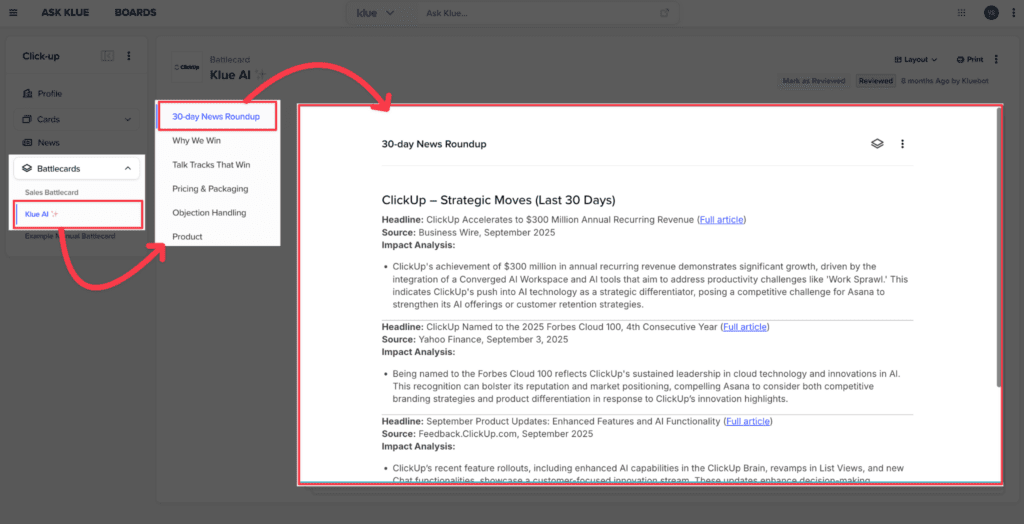
Task: Click the Battlecards layers icon
Action: (27, 169)
